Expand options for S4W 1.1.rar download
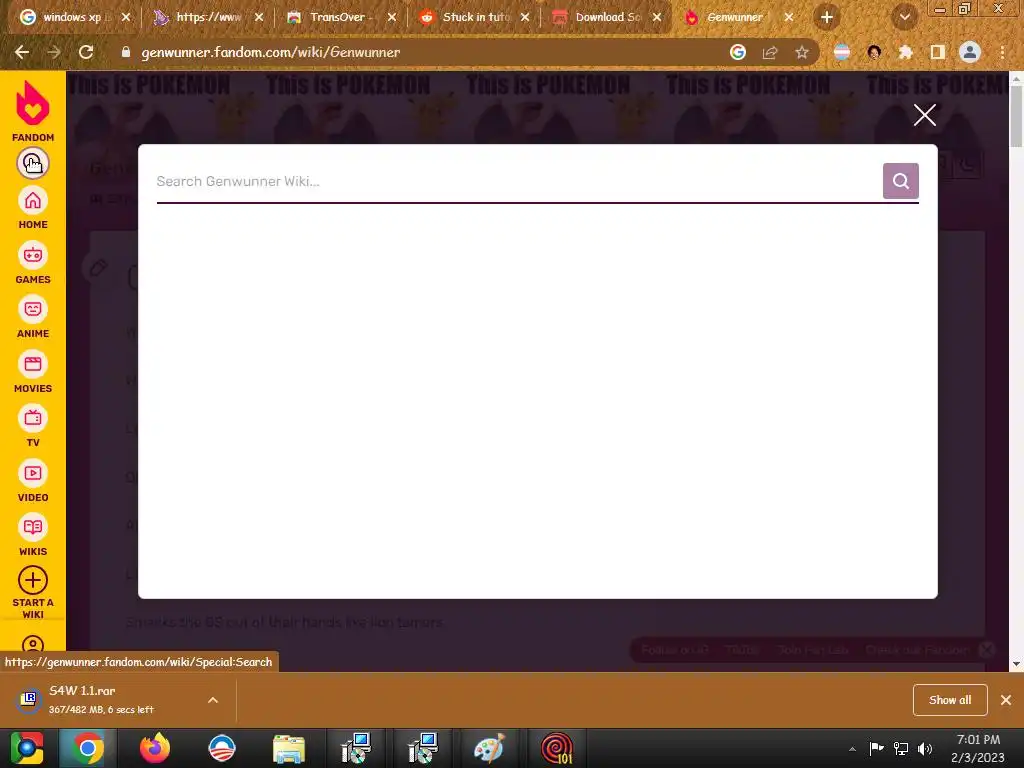Screen dimensions: 1024x768 pyautogui.click(x=213, y=700)
